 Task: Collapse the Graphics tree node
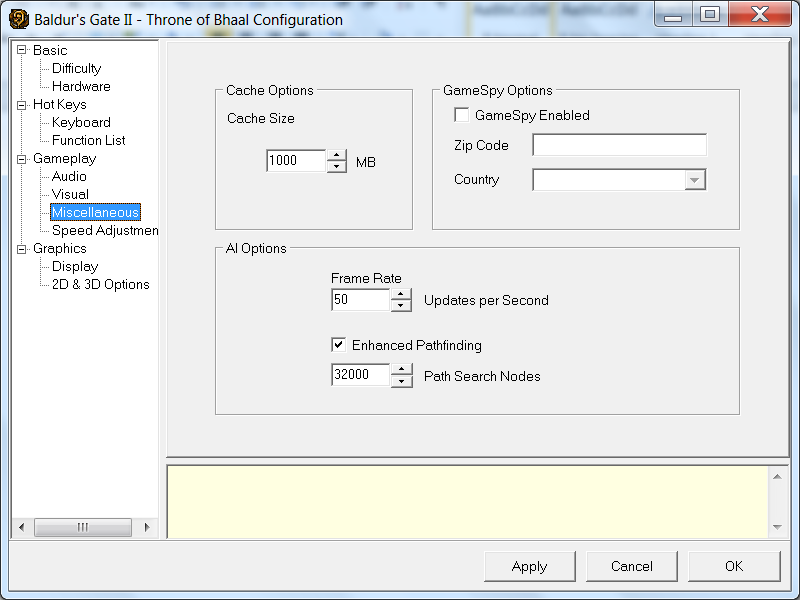[x=22, y=248]
